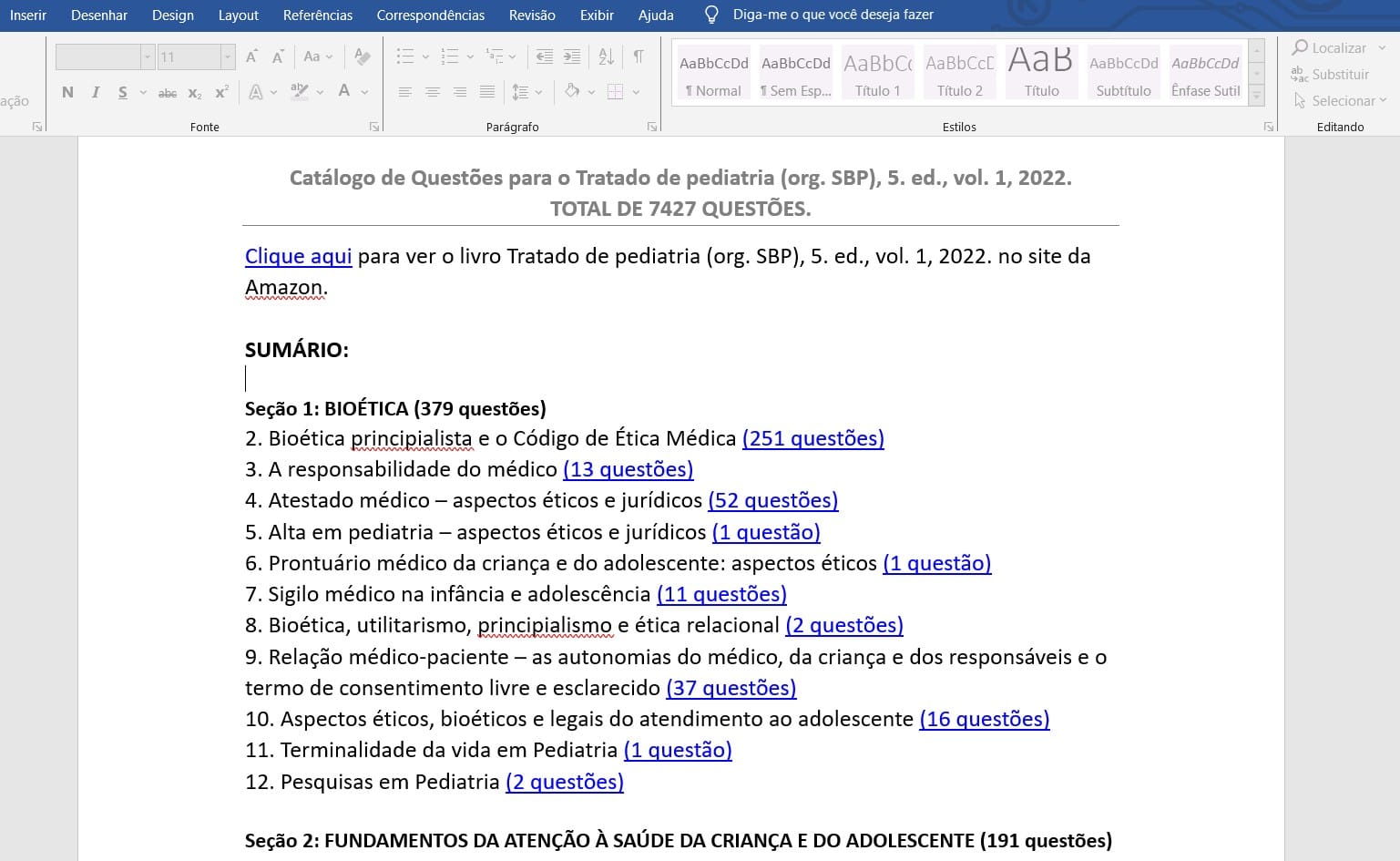Start a multilevel list
The width and height of the screenshot is (1400, 861).
coord(495,56)
